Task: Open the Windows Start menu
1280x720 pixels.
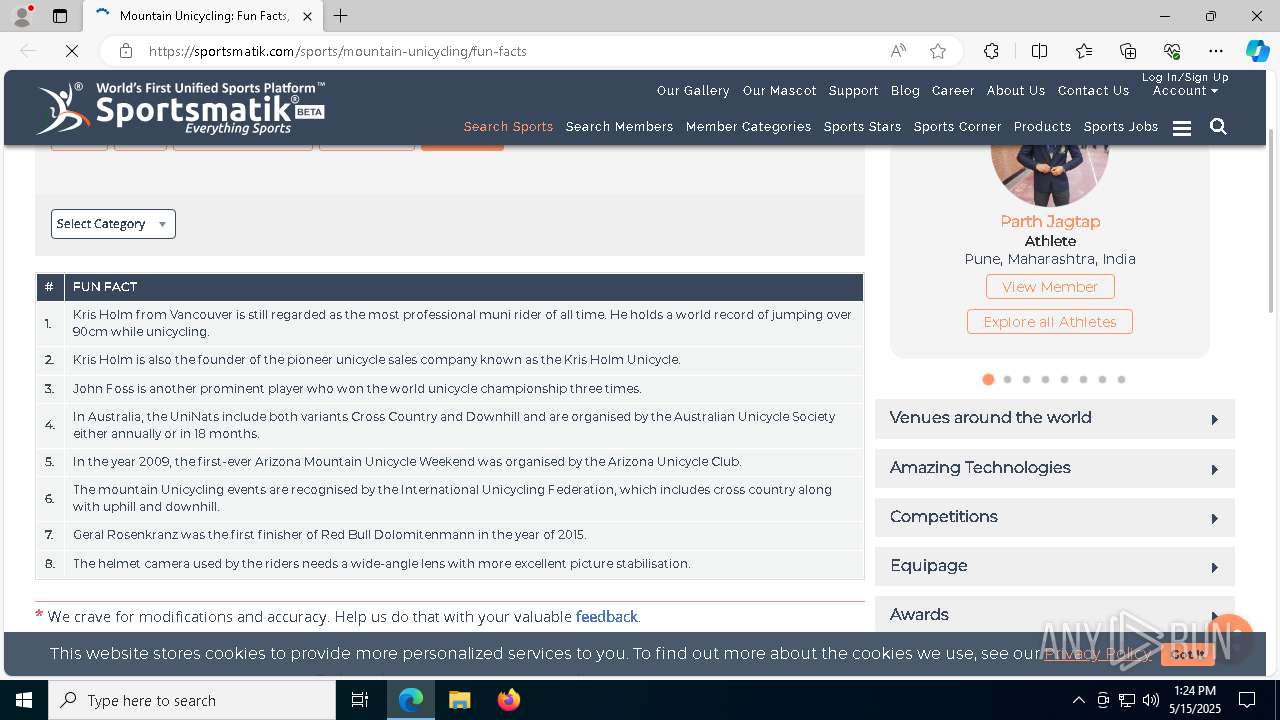Action: tap(24, 700)
